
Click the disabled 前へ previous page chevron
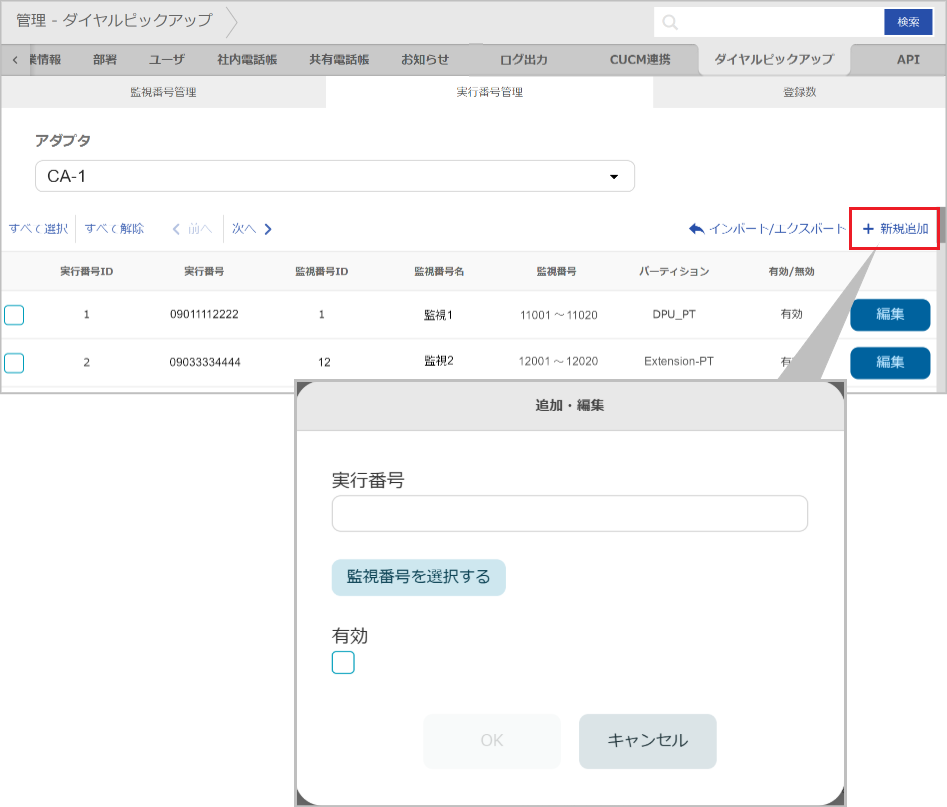[177, 229]
